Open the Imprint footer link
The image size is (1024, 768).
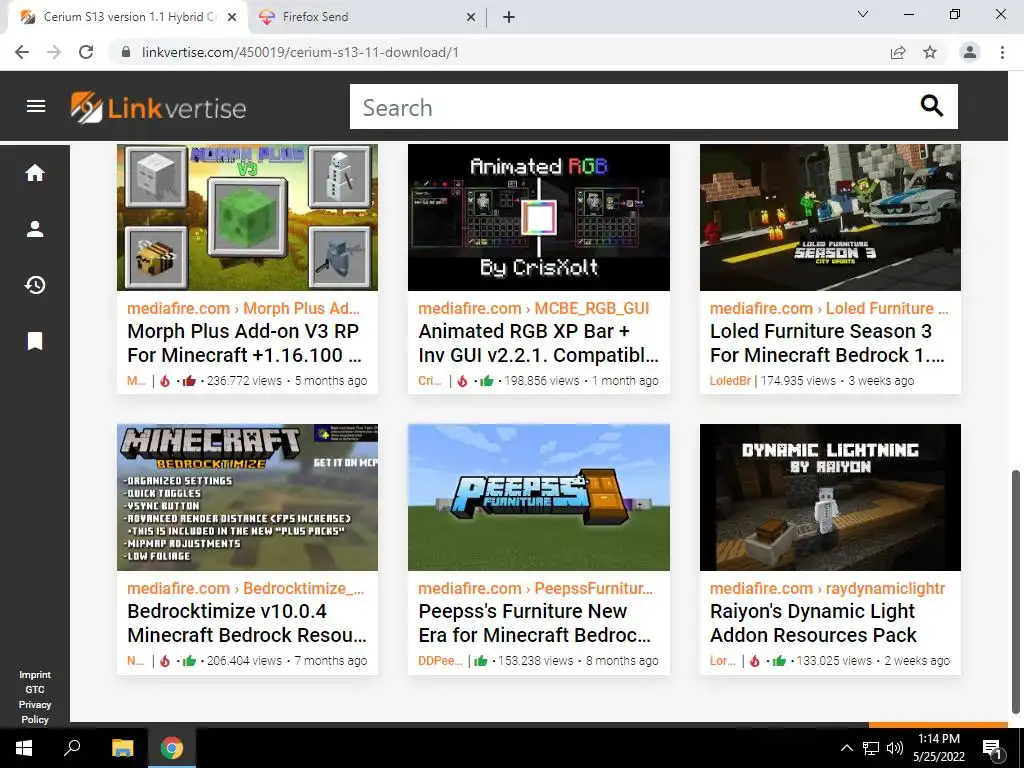[x=35, y=675]
